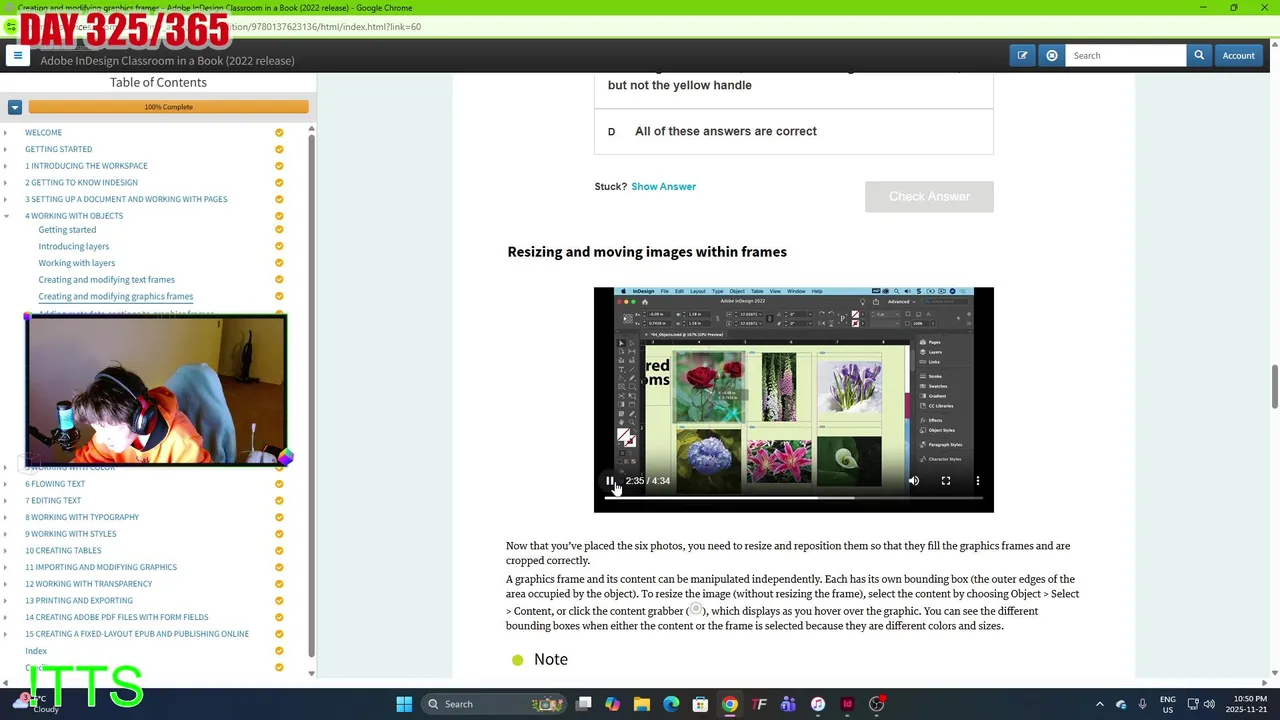Open the video's three-dot options menu

point(978,481)
